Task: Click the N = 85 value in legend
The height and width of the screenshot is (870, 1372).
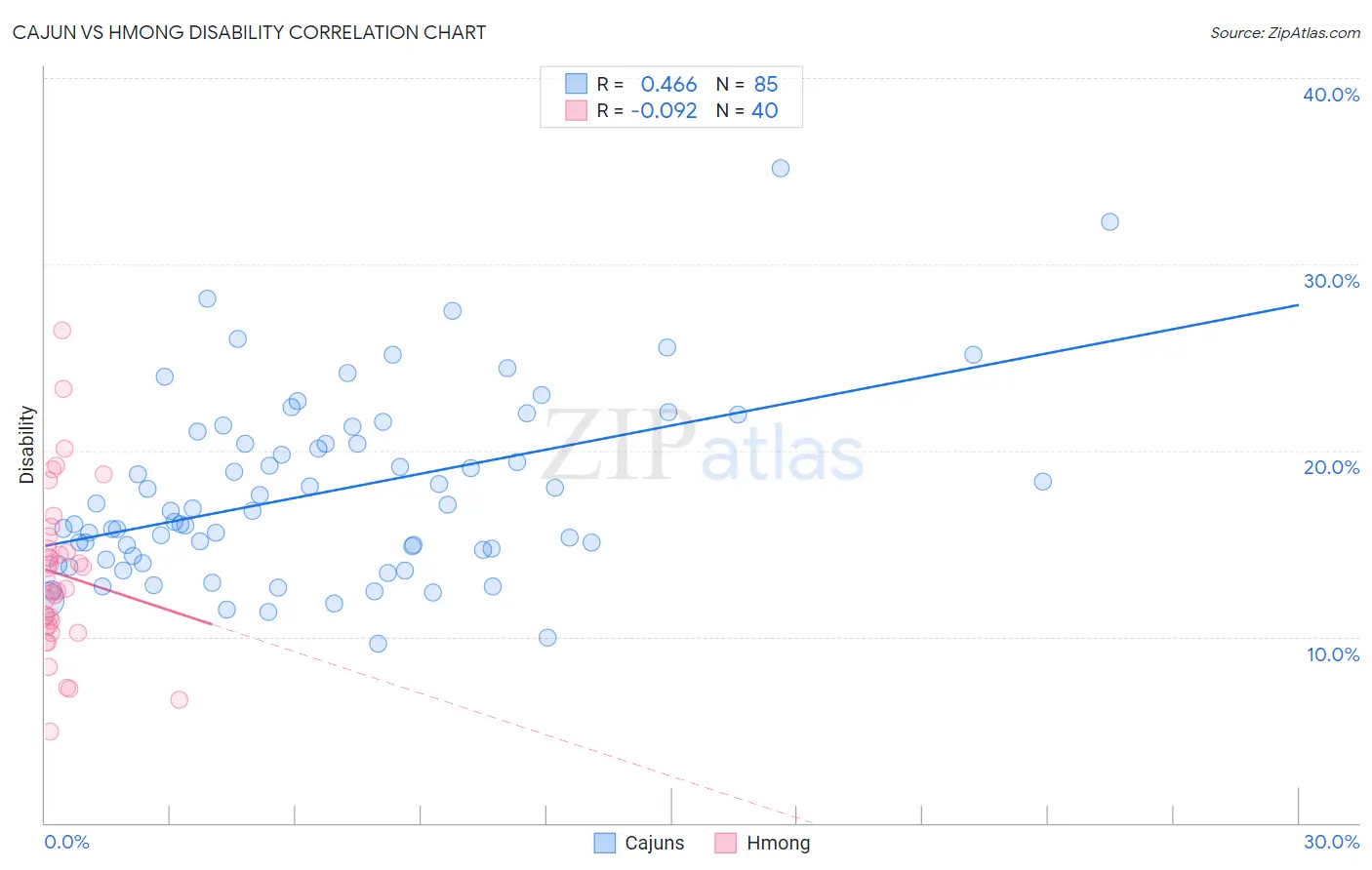Action: point(747,84)
